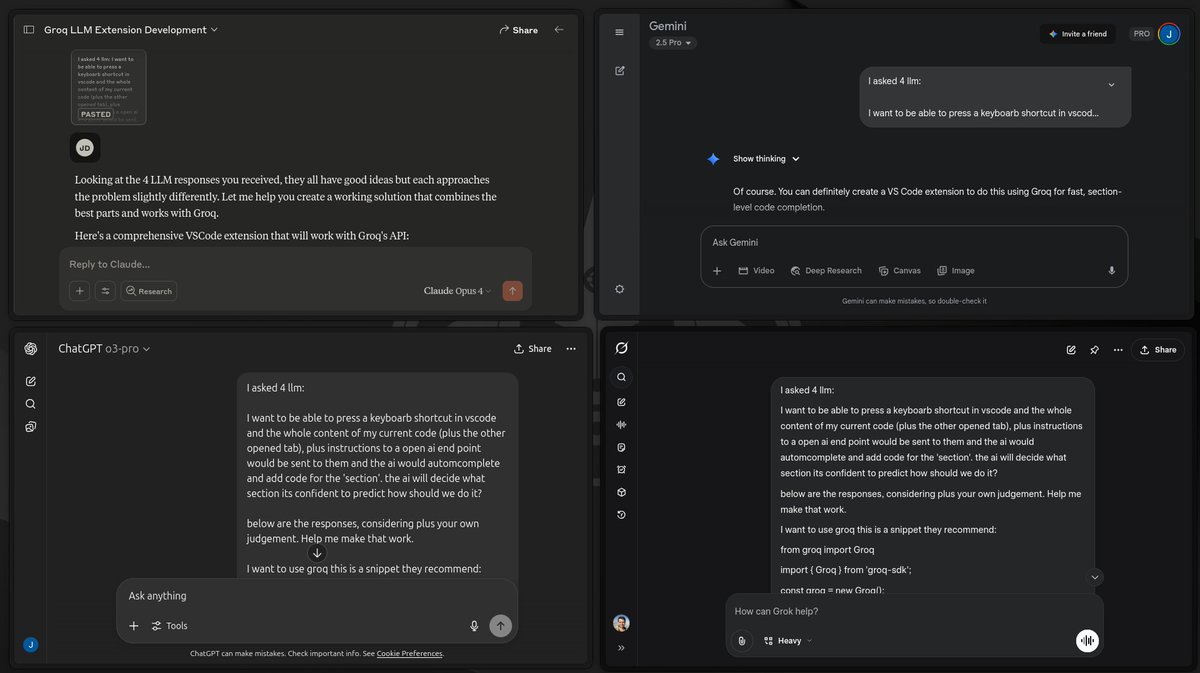The width and height of the screenshot is (1200, 673).
Task: Open the PASTED attachment thumbnail in Claude
Action: click(108, 87)
